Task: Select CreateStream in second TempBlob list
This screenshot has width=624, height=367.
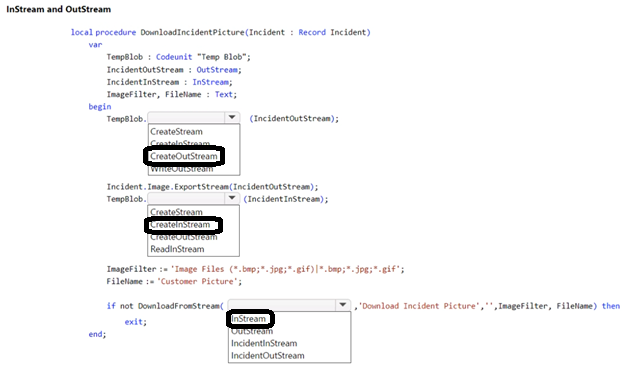Action: (176, 212)
